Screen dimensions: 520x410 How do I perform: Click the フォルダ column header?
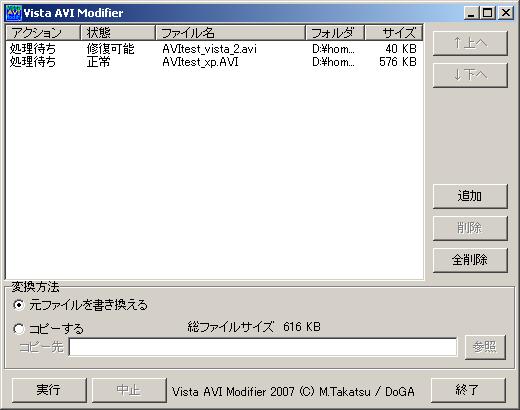(335, 33)
